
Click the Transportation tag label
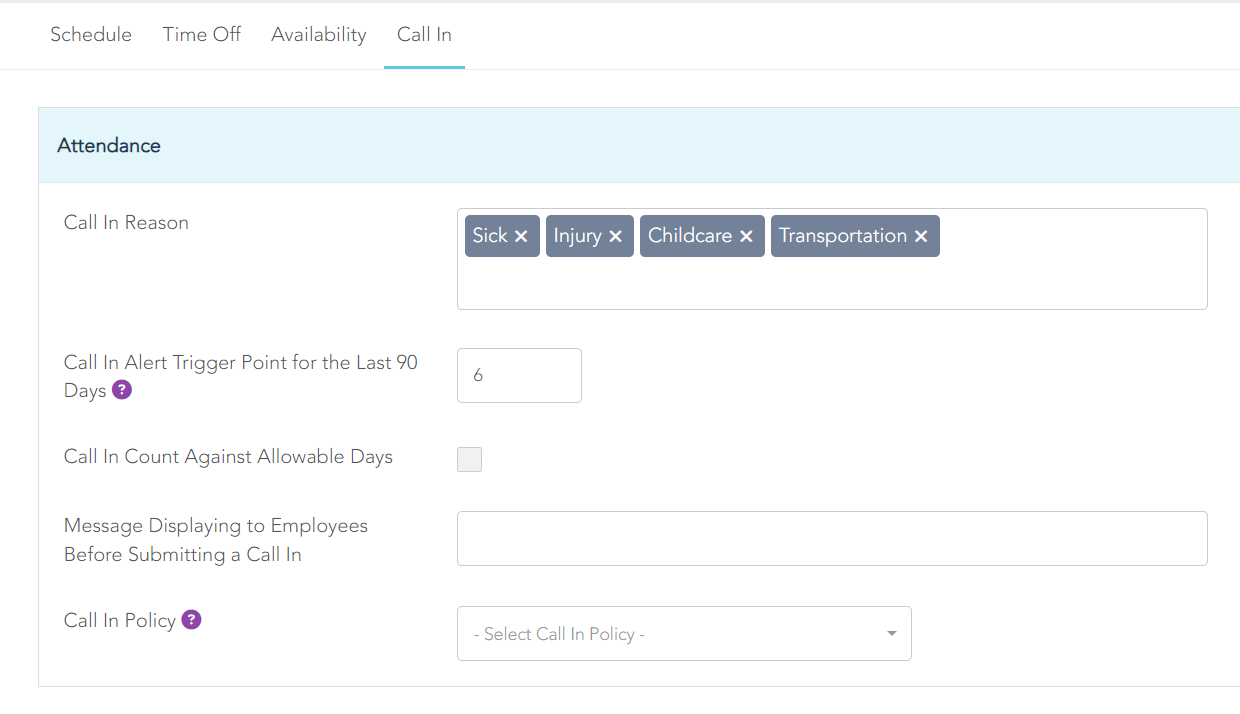tap(843, 236)
